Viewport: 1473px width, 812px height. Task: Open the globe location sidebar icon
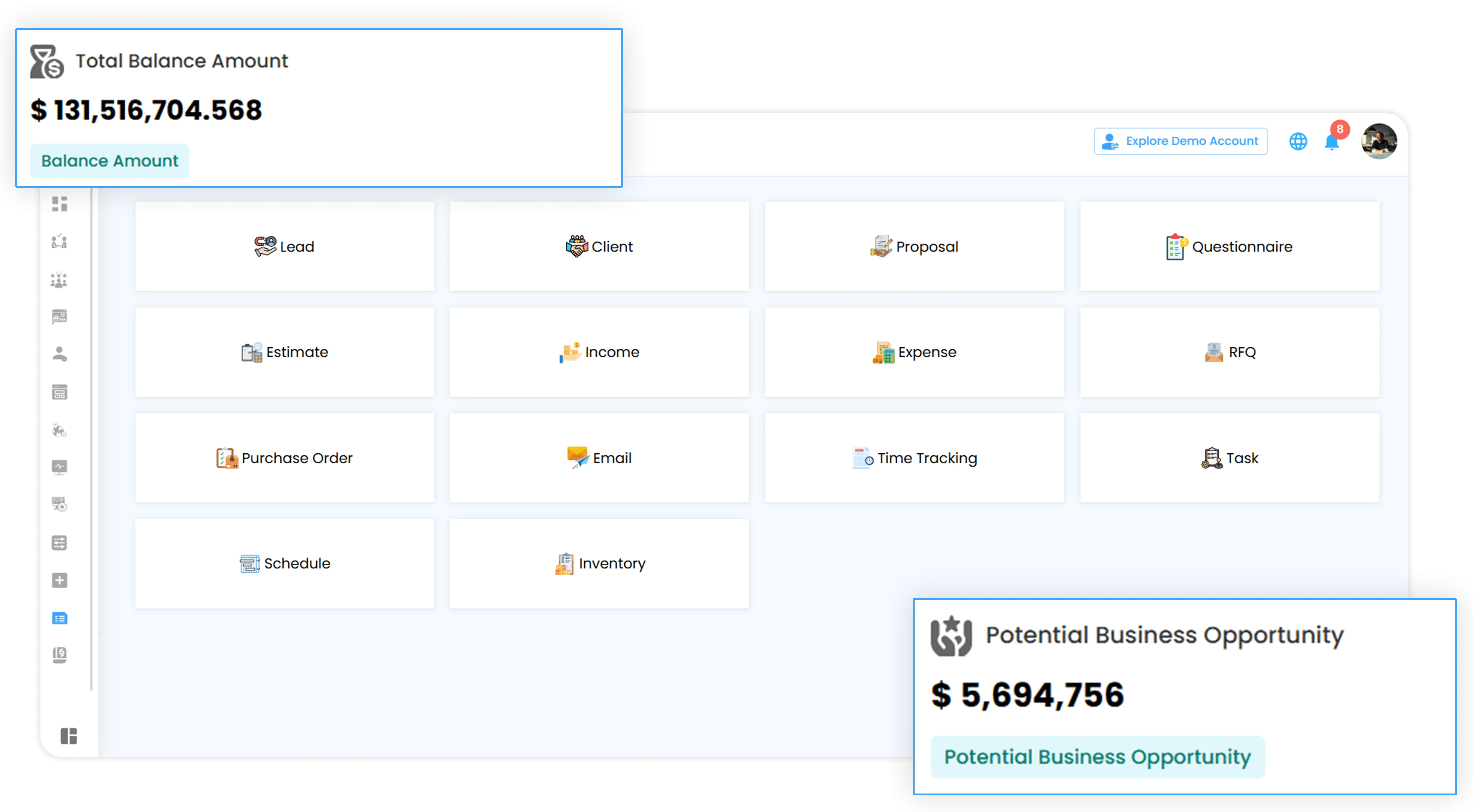(x=59, y=430)
